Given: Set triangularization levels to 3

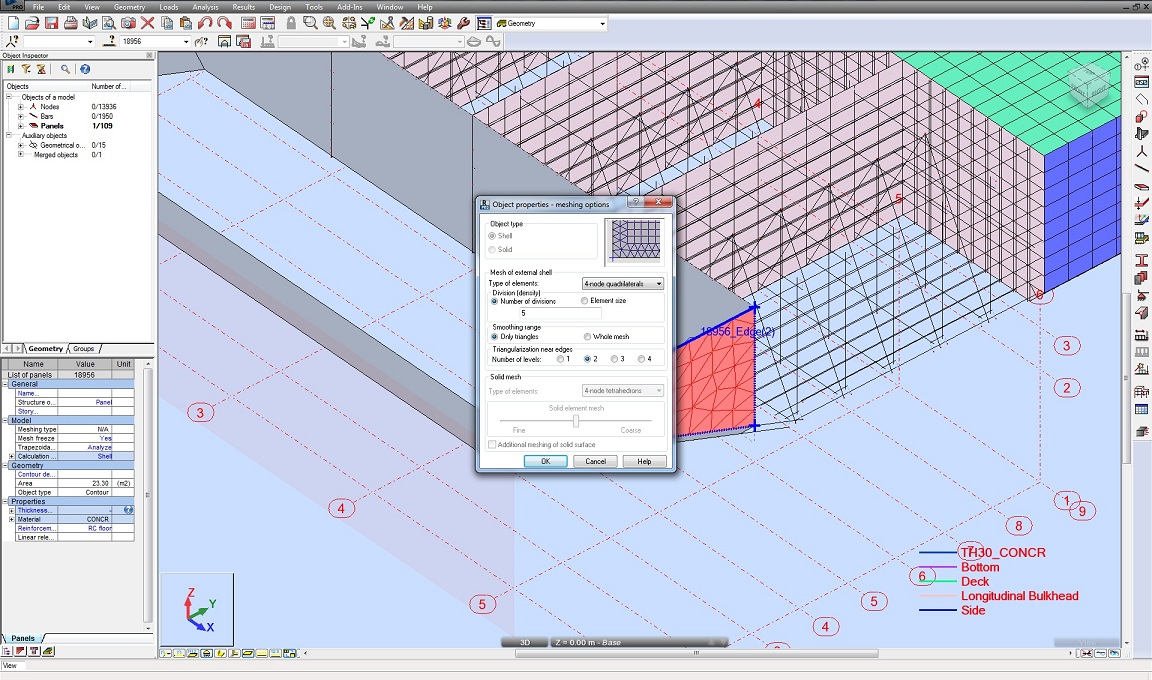Looking at the screenshot, I should tap(614, 358).
